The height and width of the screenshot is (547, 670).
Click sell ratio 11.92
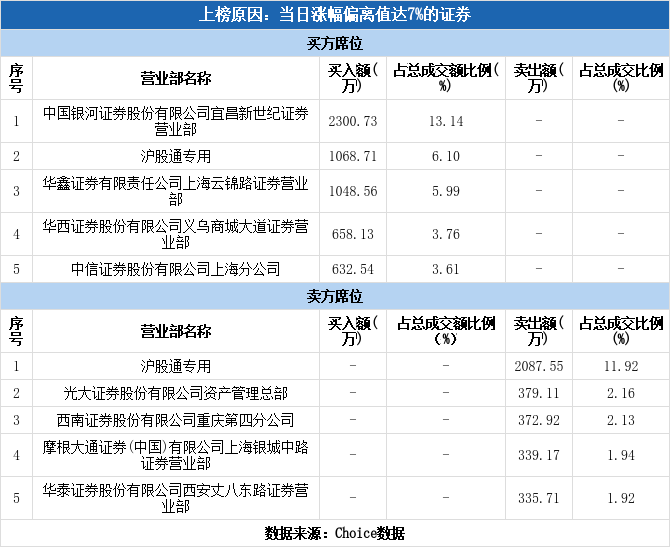click(x=621, y=366)
